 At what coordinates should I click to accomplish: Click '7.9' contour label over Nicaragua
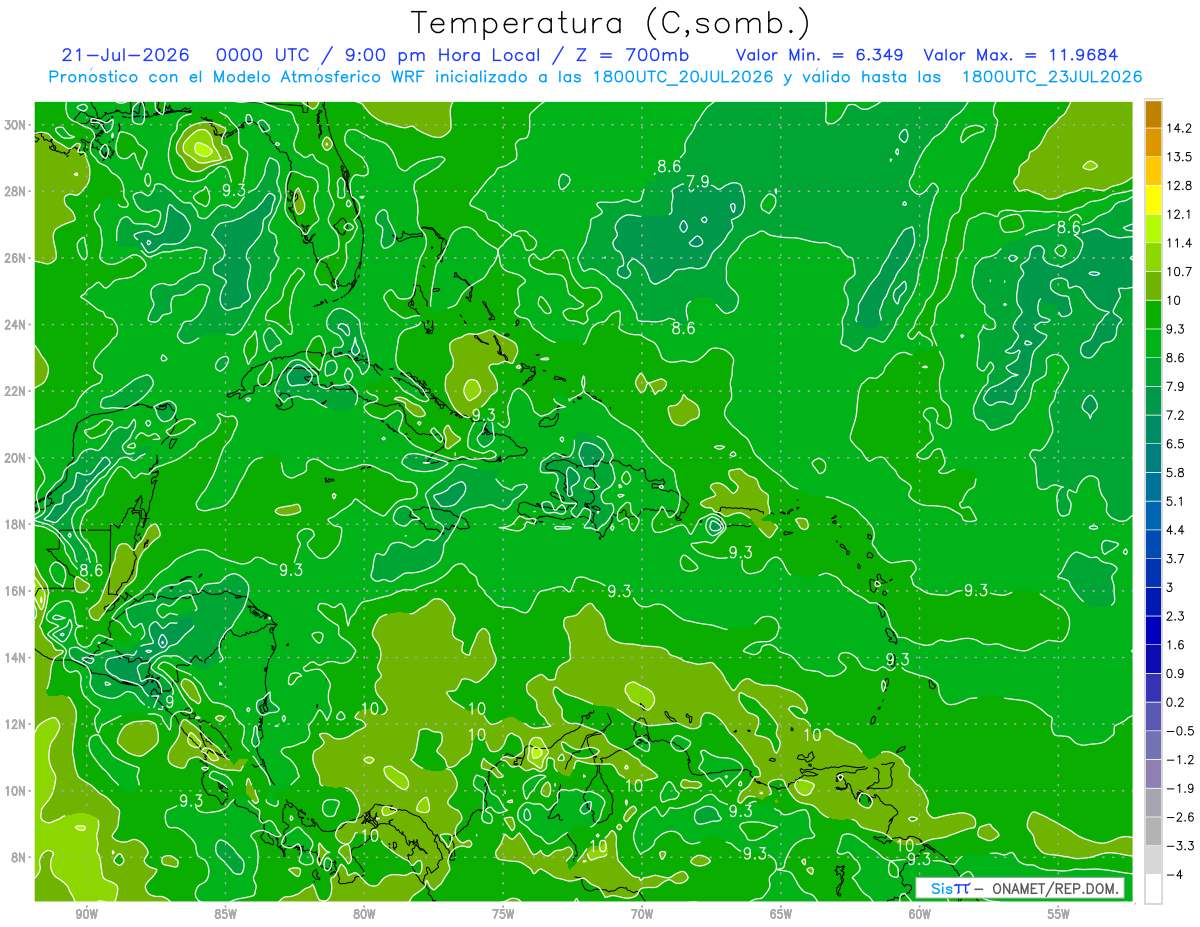tap(162, 703)
